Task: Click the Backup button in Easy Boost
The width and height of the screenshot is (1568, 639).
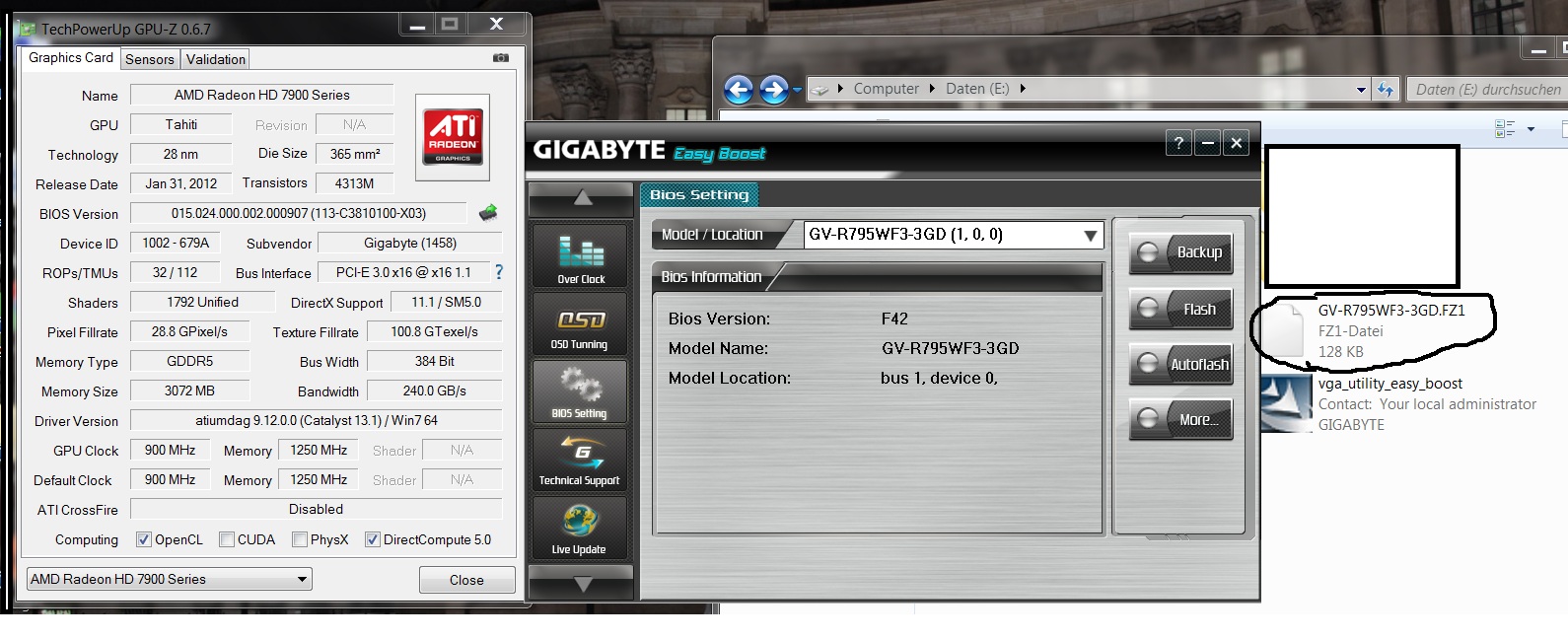Action: (1180, 252)
